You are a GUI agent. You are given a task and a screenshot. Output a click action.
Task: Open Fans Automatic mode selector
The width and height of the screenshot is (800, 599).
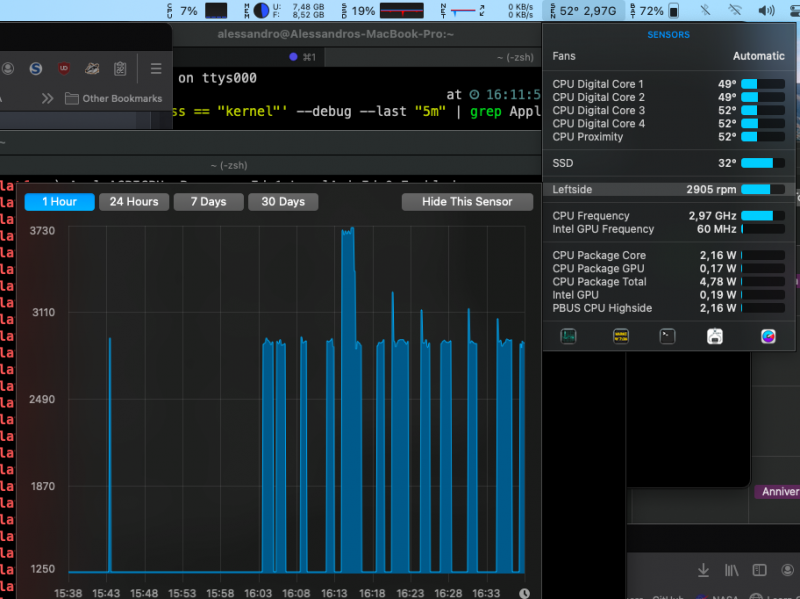pos(758,56)
